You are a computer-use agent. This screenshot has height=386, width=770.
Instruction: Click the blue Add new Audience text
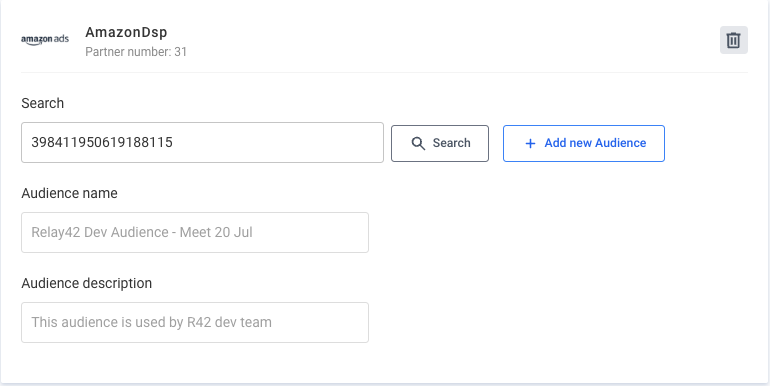(595, 143)
